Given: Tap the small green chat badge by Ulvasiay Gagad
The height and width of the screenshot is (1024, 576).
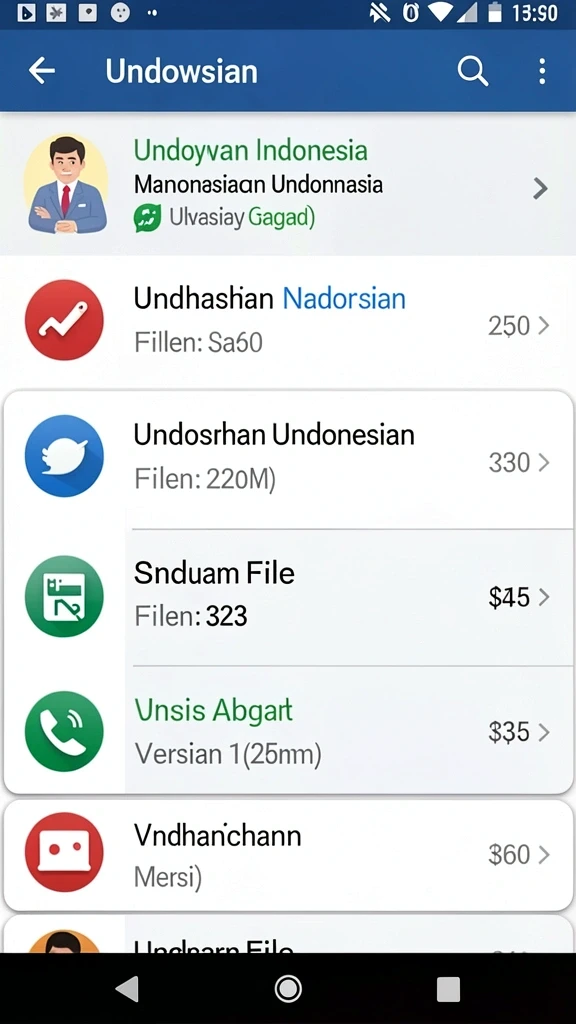Looking at the screenshot, I should [148, 218].
